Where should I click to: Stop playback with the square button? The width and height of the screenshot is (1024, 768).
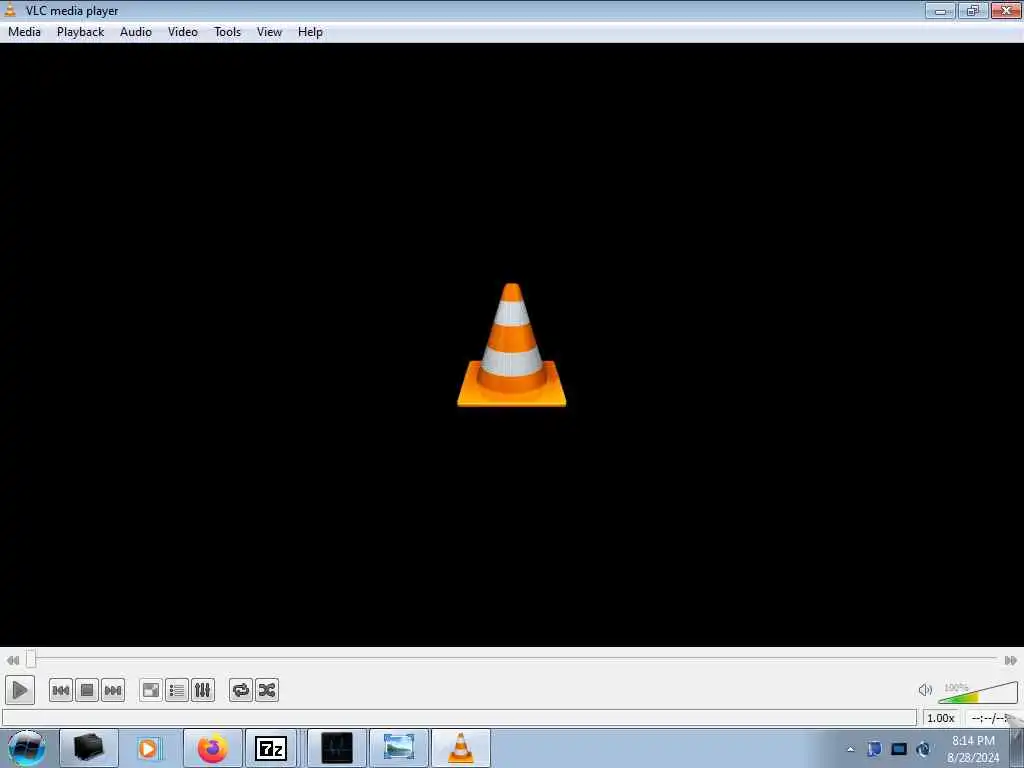(87, 690)
